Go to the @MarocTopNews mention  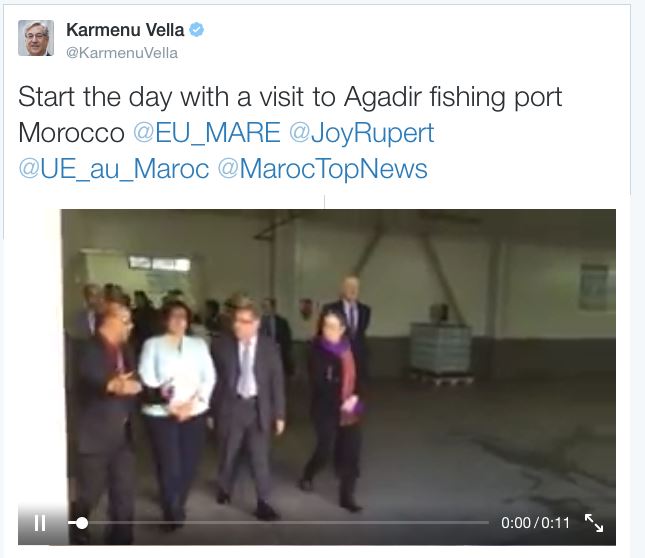coord(323,169)
